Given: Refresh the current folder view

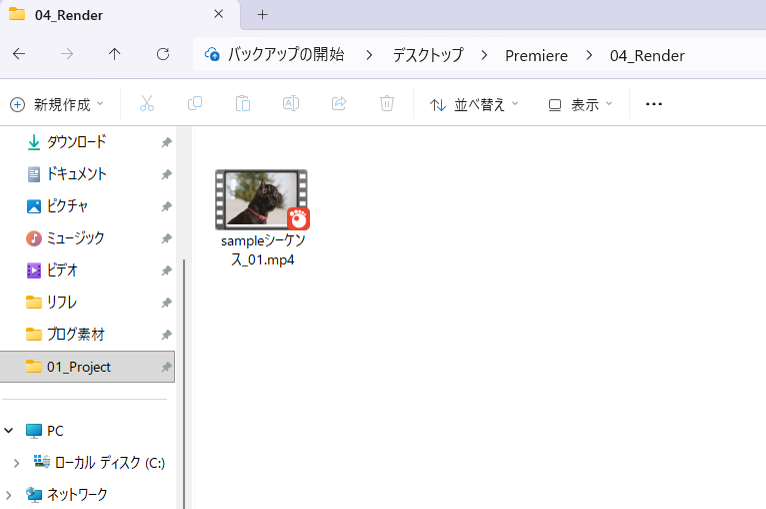Looking at the screenshot, I should (163, 55).
